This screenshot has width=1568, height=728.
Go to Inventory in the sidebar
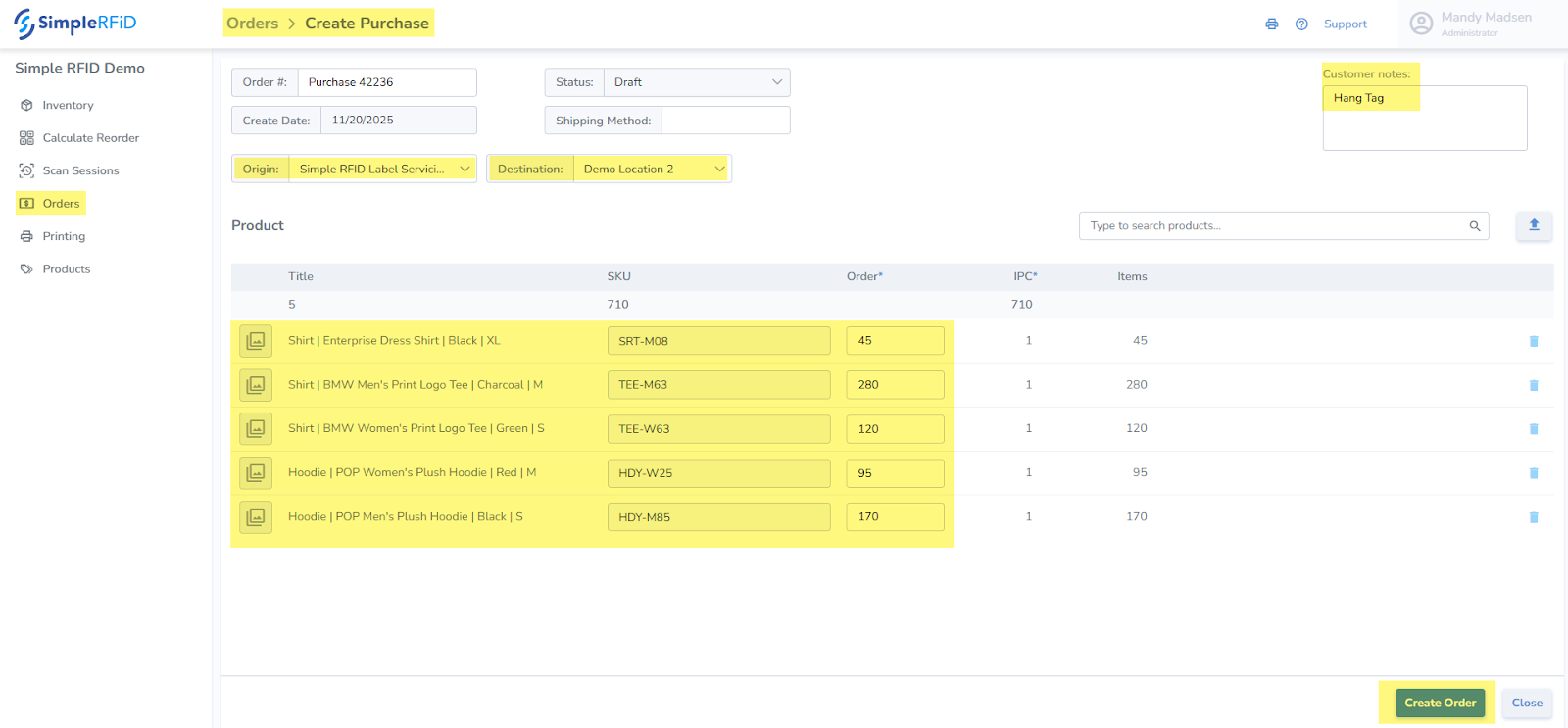[x=68, y=106]
